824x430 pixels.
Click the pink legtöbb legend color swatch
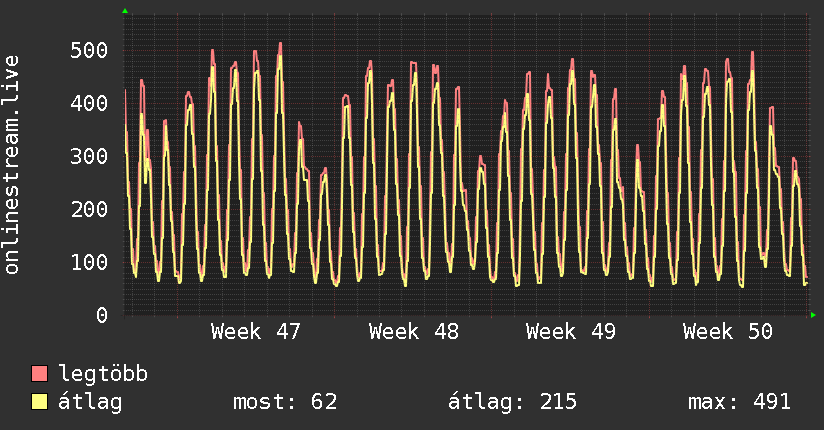pyautogui.click(x=39, y=373)
